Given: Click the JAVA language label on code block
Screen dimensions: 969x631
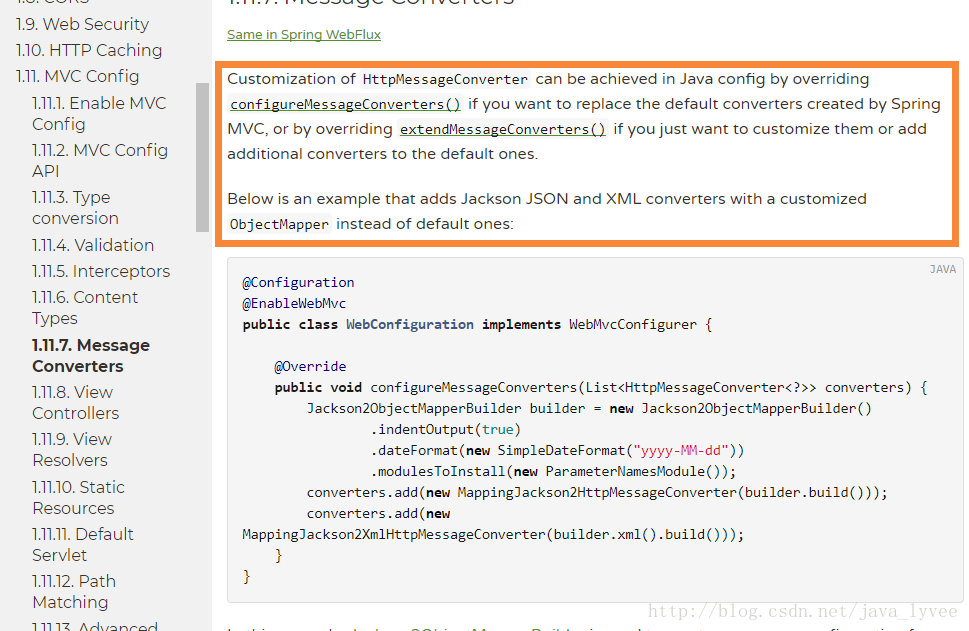Looking at the screenshot, I should [942, 269].
